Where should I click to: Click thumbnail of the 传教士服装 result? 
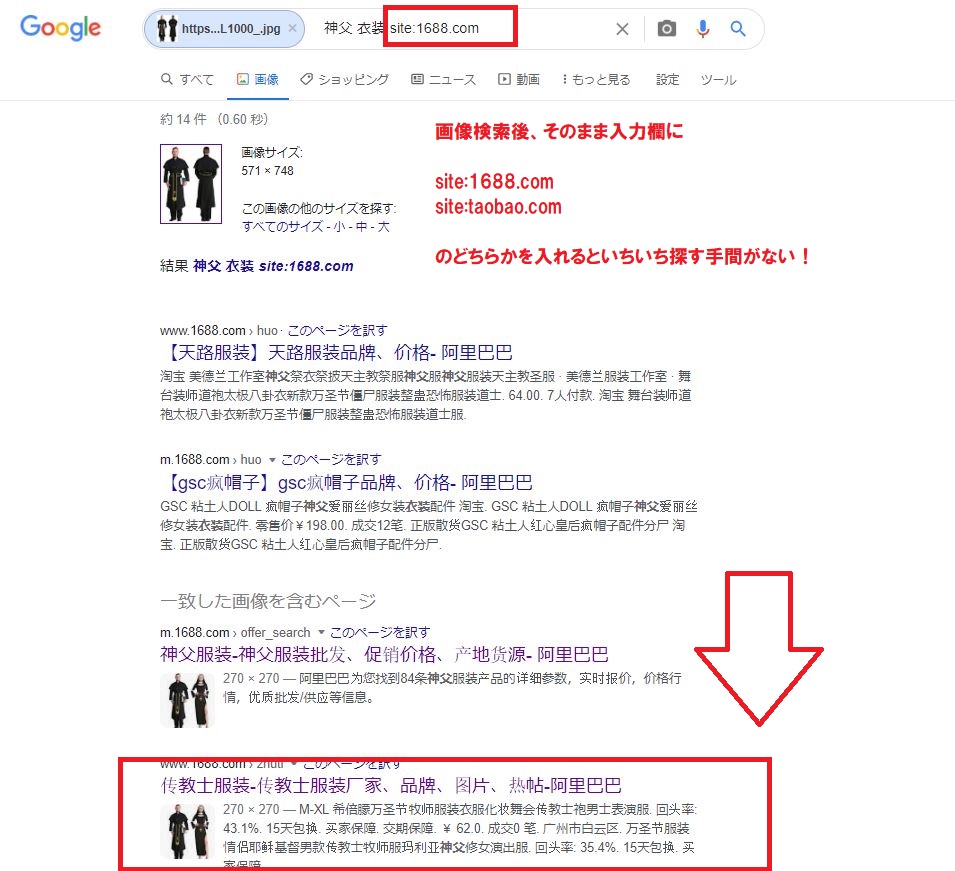187,831
